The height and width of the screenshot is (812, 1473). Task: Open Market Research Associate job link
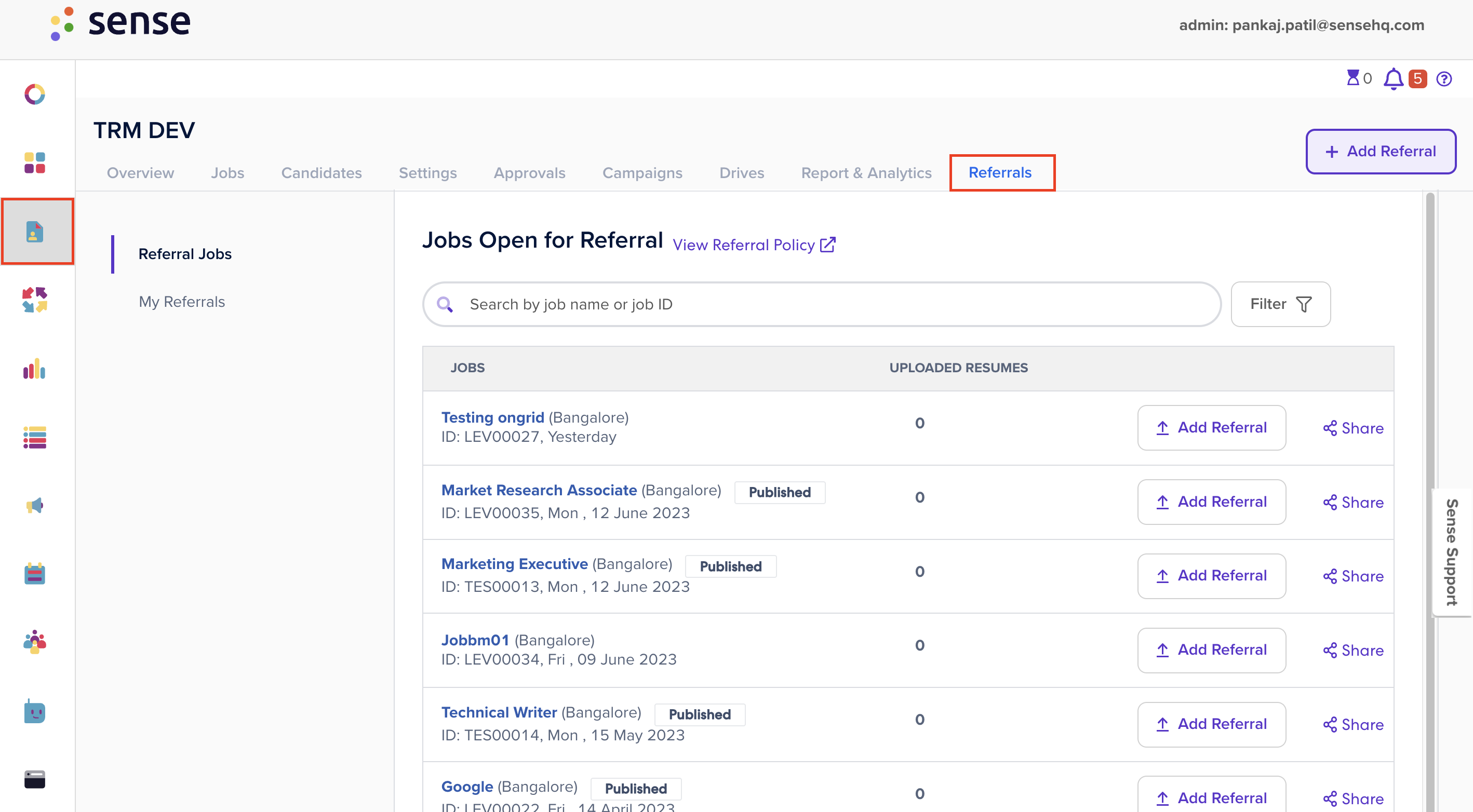[x=539, y=490]
